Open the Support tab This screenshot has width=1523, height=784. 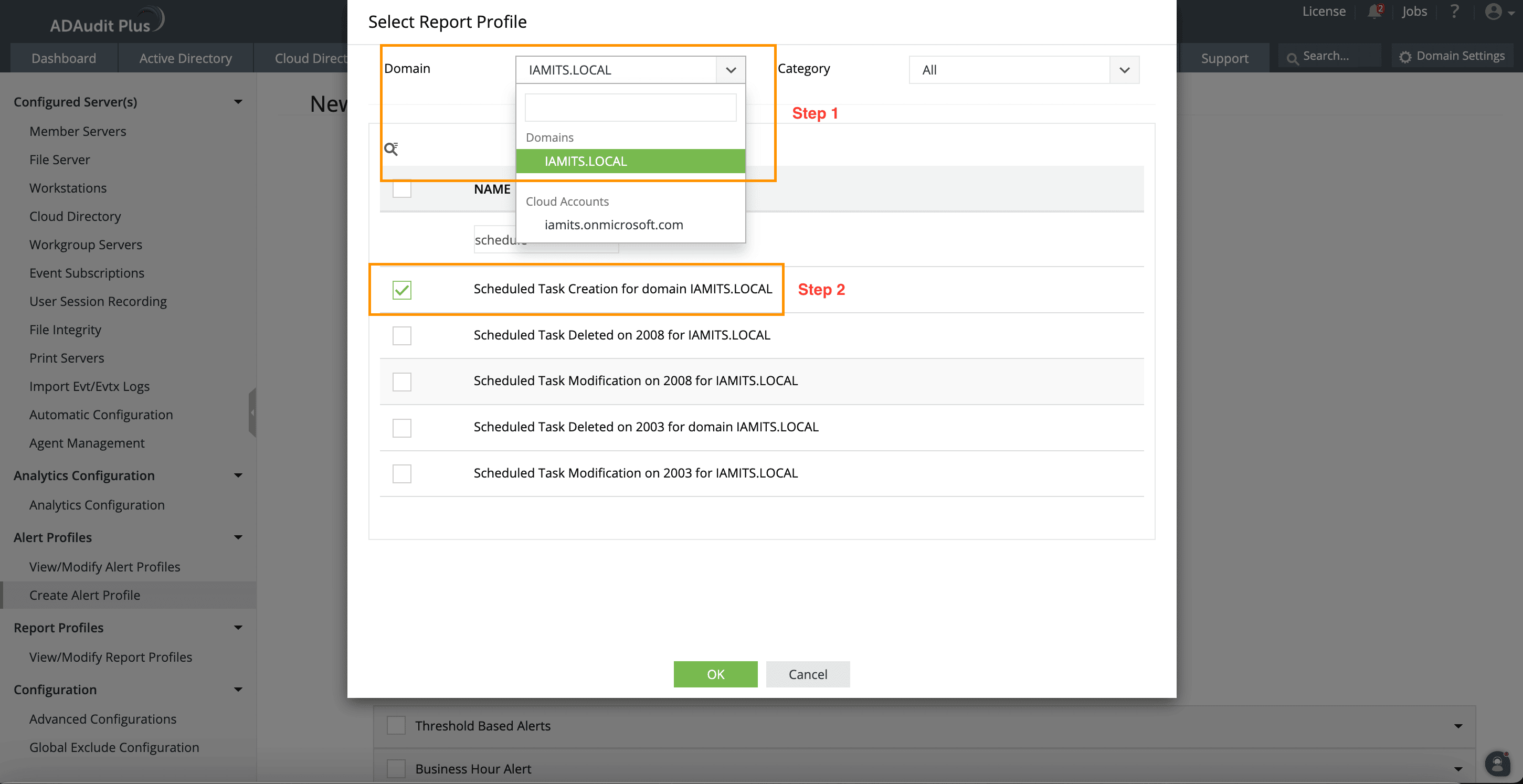(x=1224, y=58)
